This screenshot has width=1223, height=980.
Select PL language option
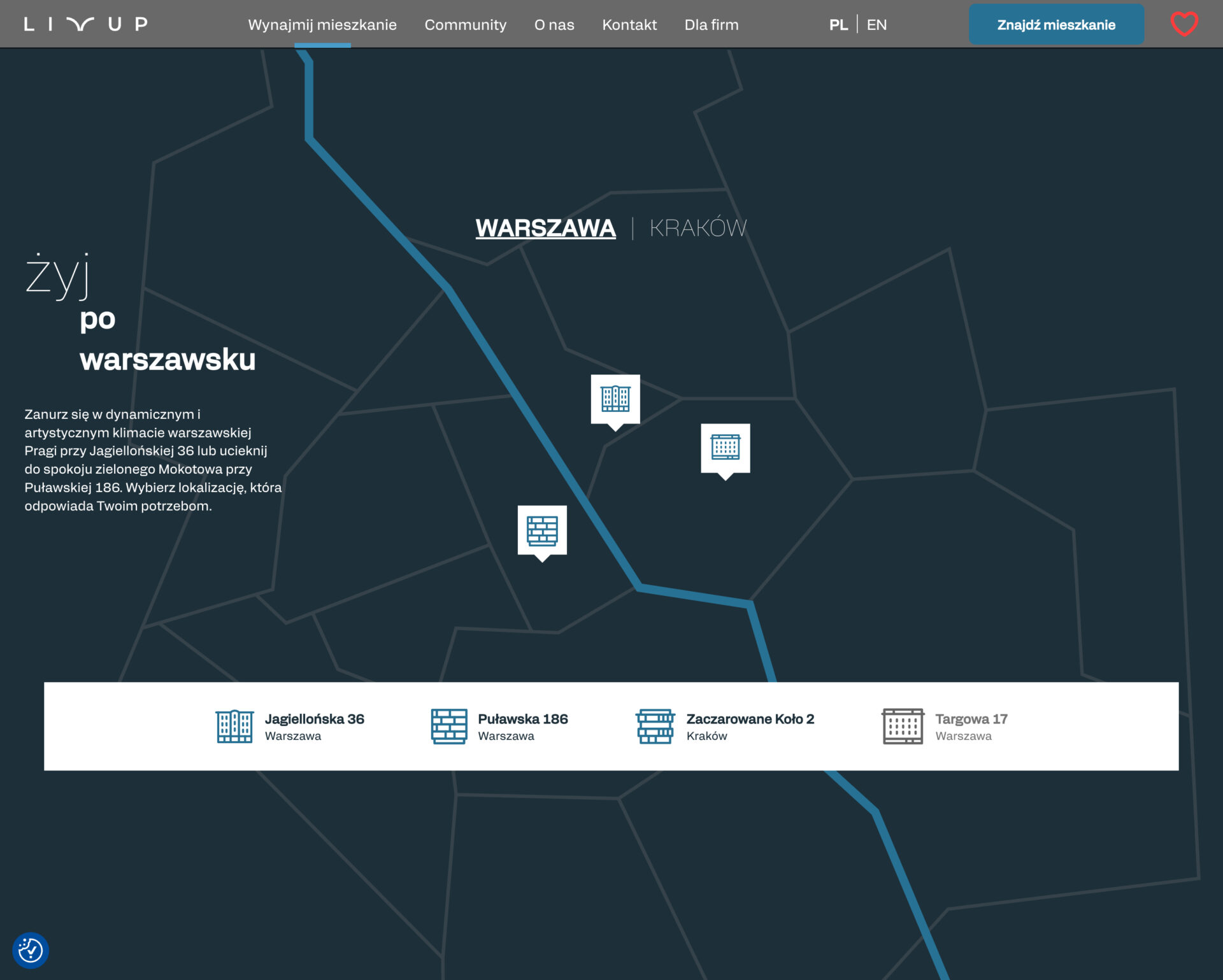(x=838, y=25)
